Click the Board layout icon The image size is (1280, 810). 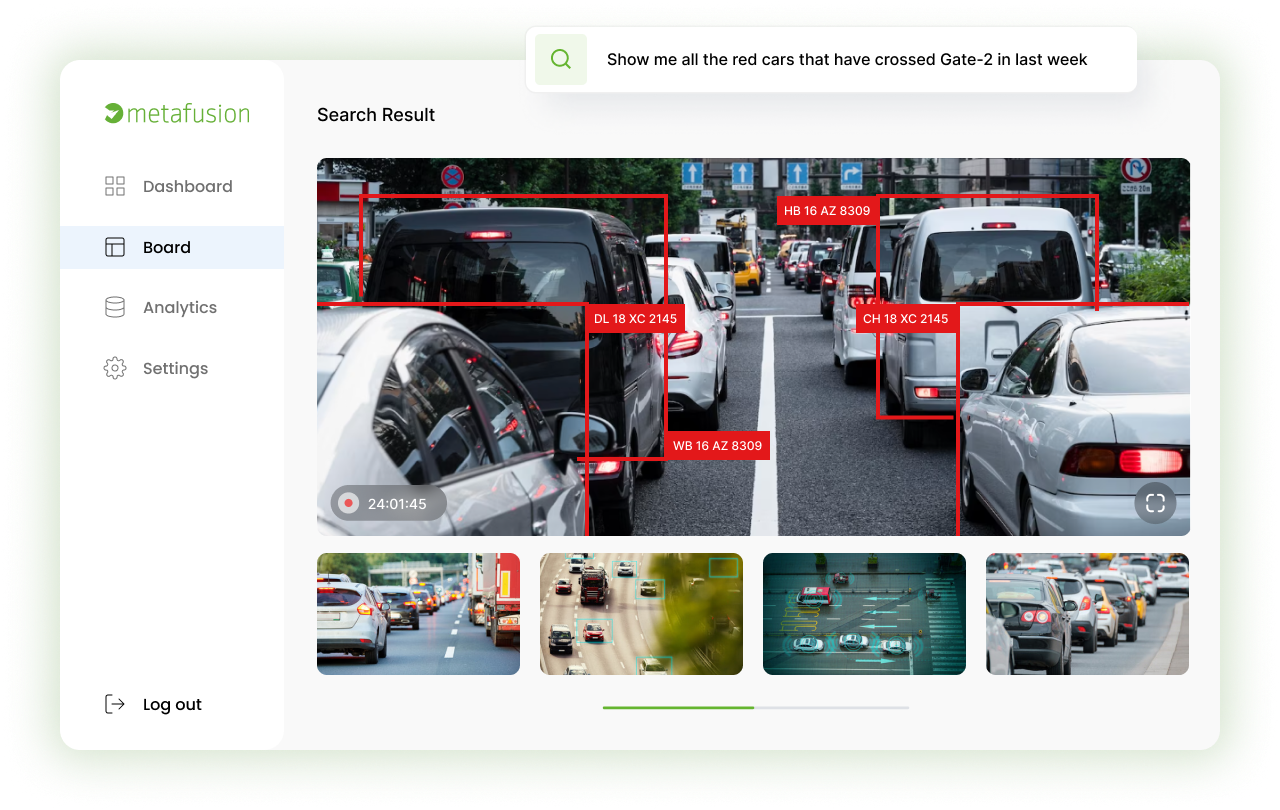(x=115, y=247)
